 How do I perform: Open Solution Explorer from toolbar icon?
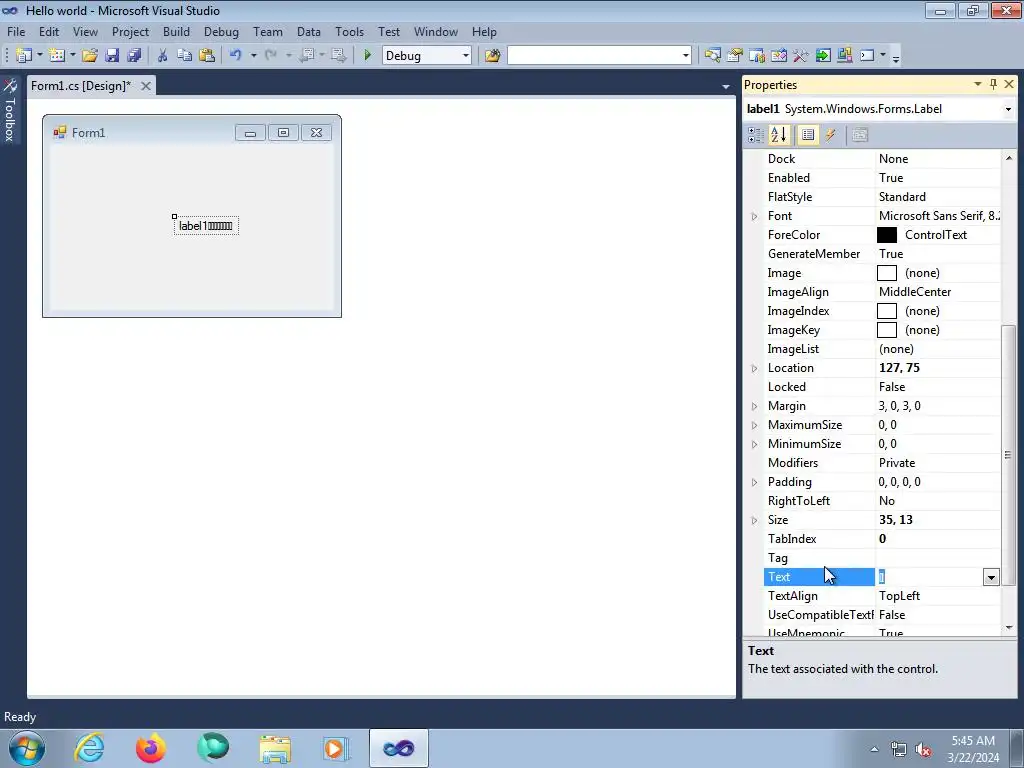[712, 56]
